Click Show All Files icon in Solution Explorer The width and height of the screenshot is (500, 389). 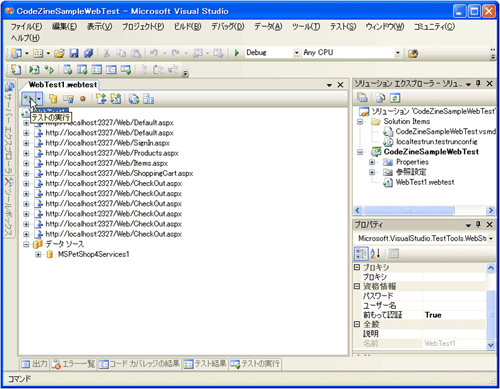tap(380, 98)
